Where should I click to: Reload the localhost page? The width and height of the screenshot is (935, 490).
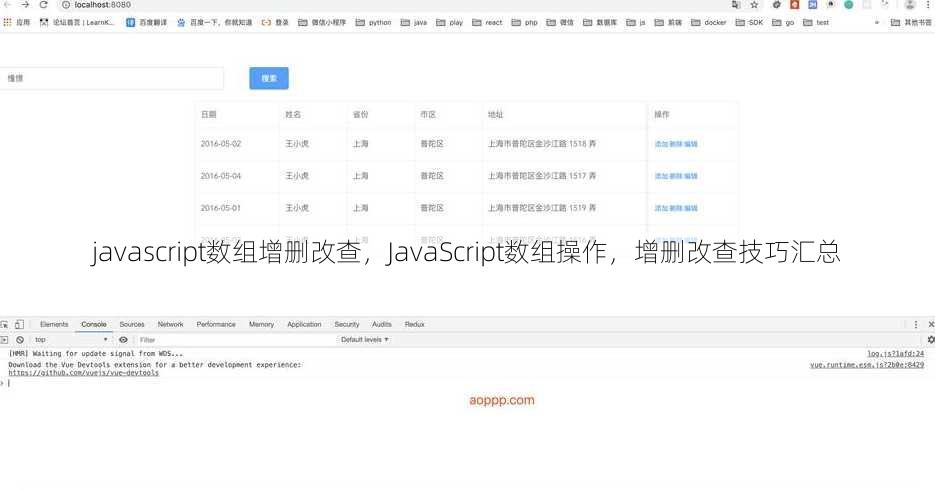pyautogui.click(x=44, y=4)
